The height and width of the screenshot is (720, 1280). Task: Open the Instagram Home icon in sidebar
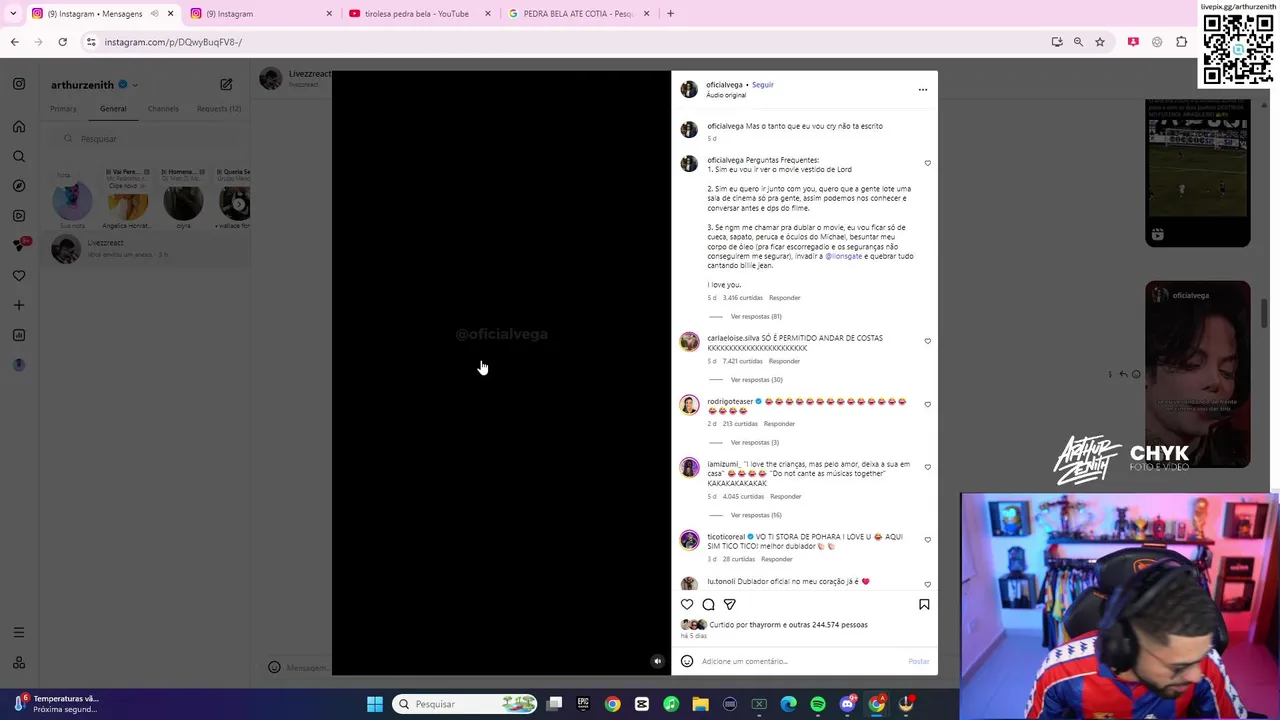pos(19,127)
